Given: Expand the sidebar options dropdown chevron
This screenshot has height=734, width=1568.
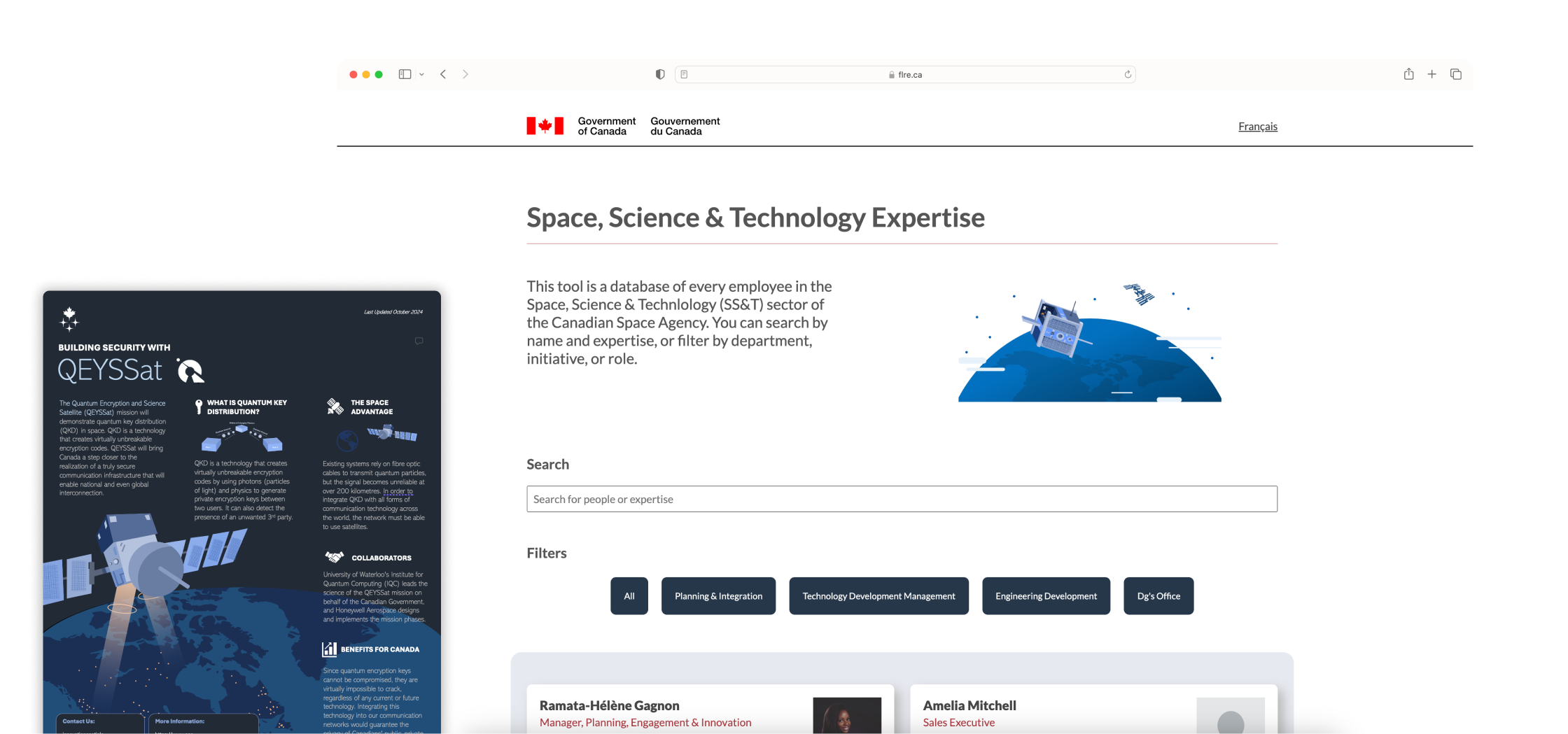Looking at the screenshot, I should pyautogui.click(x=421, y=74).
